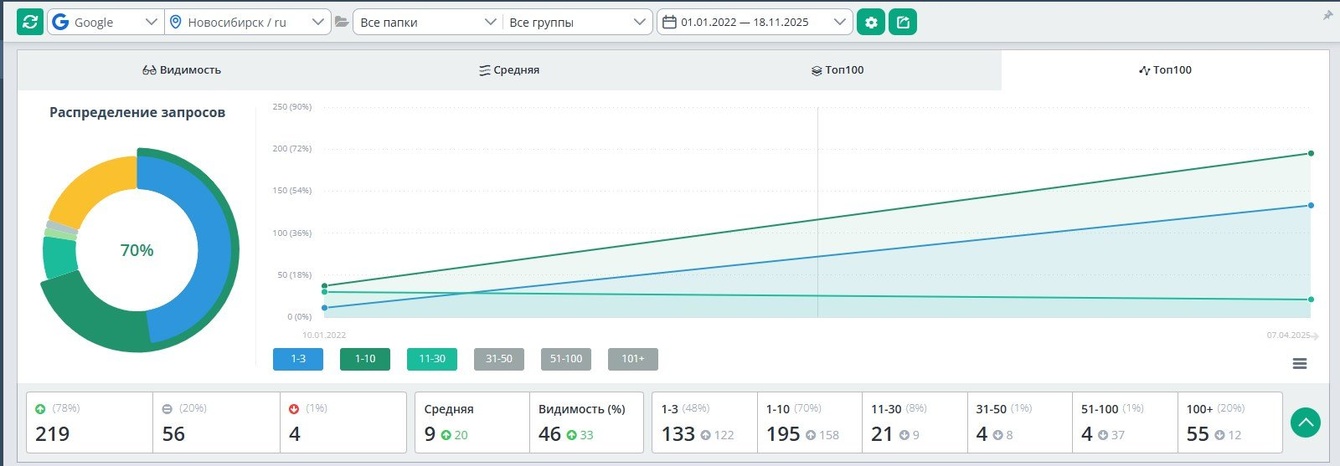Click the folder icon before Все папки
The image size is (1340, 466).
pyautogui.click(x=342, y=22)
